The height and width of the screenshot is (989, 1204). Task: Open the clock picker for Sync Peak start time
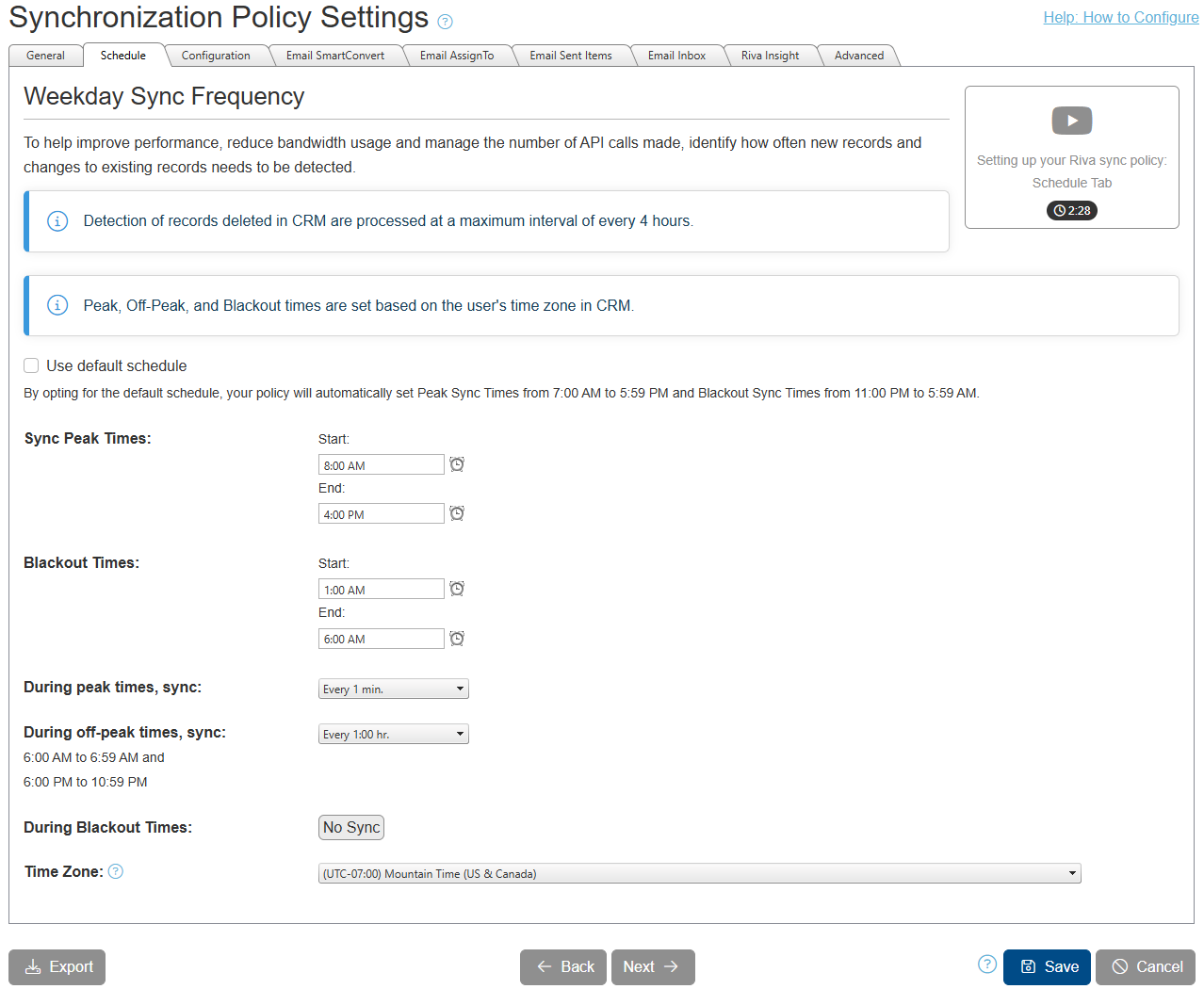point(457,464)
